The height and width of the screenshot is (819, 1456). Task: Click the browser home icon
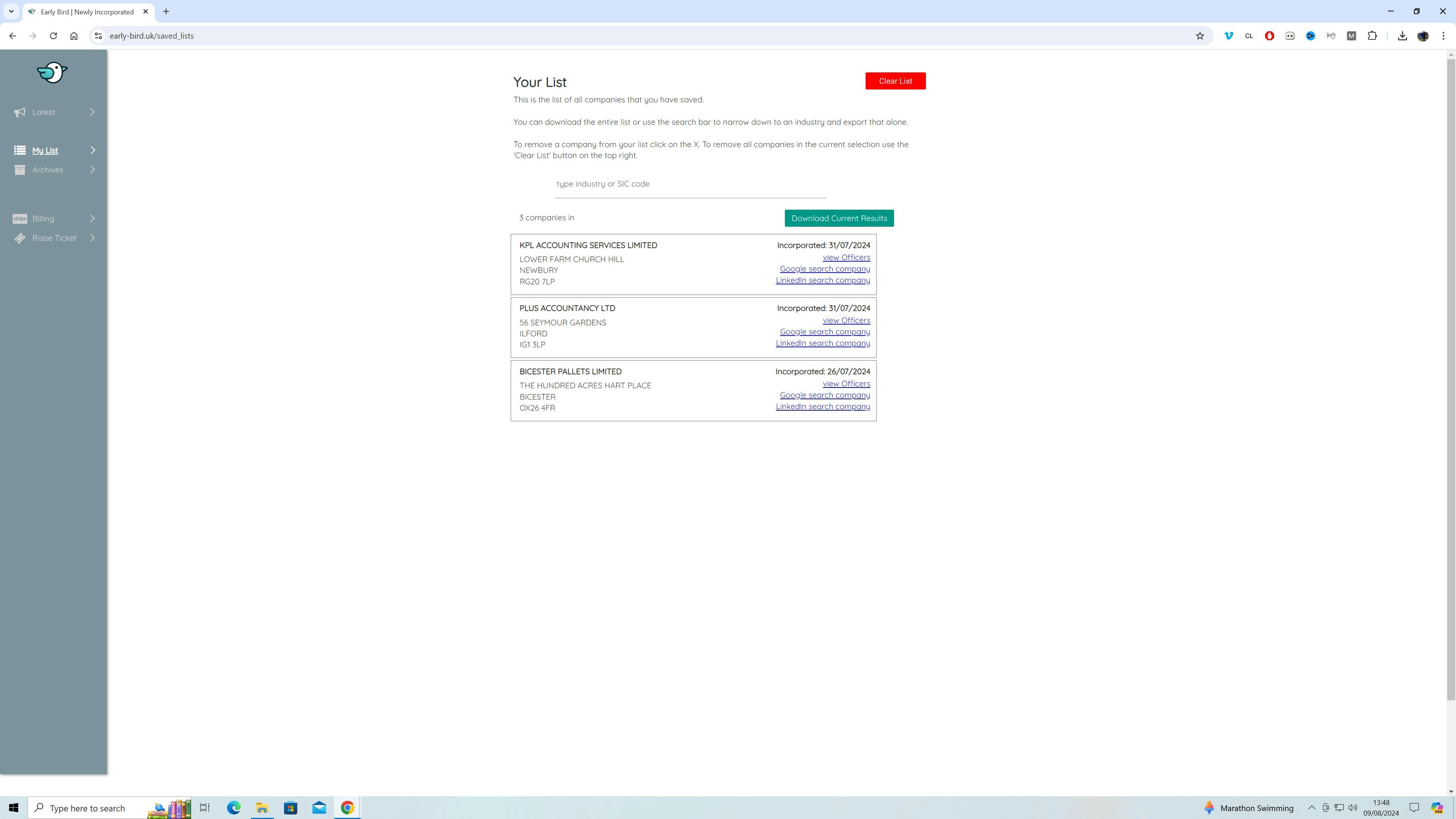(74, 36)
